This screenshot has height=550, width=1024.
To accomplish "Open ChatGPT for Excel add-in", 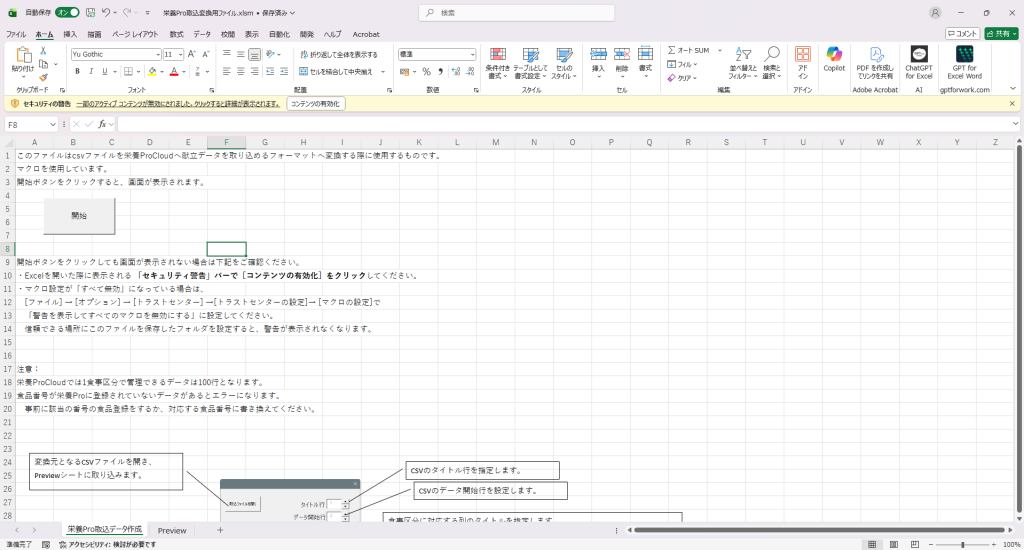I will pyautogui.click(x=918, y=60).
